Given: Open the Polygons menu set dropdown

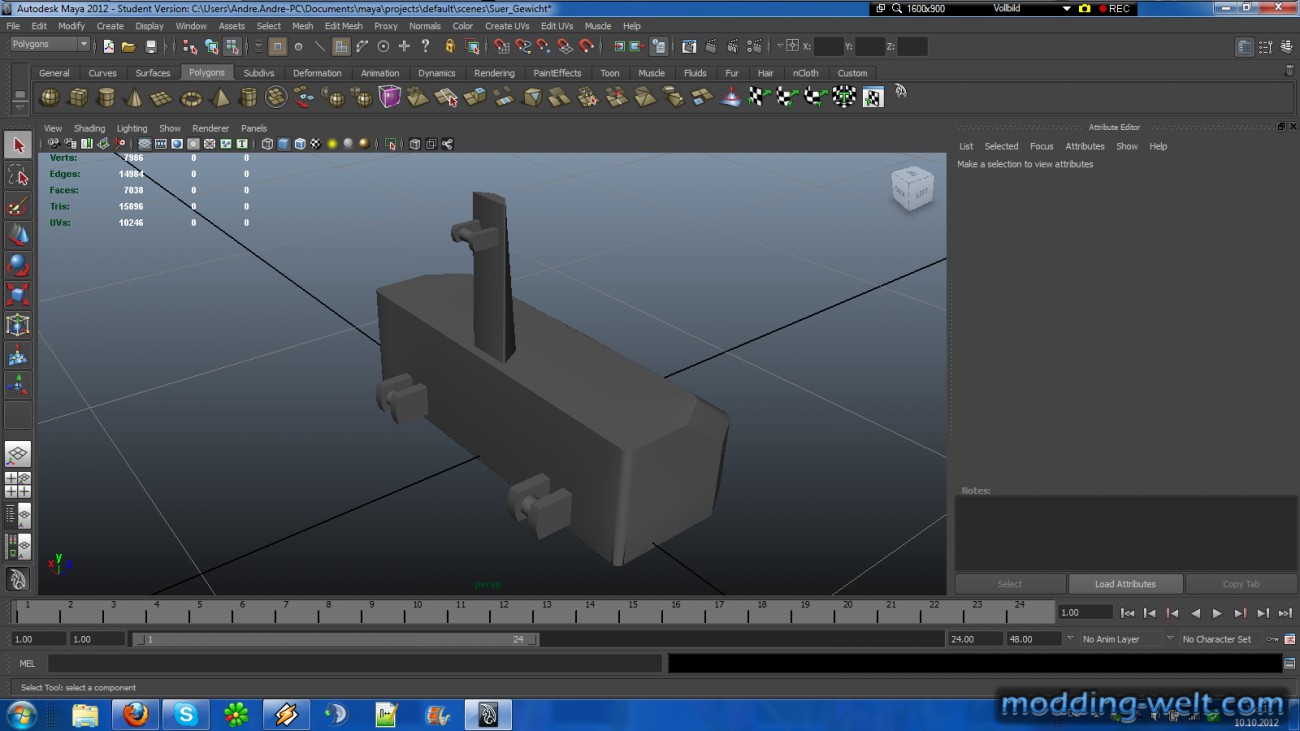Looking at the screenshot, I should coord(50,45).
